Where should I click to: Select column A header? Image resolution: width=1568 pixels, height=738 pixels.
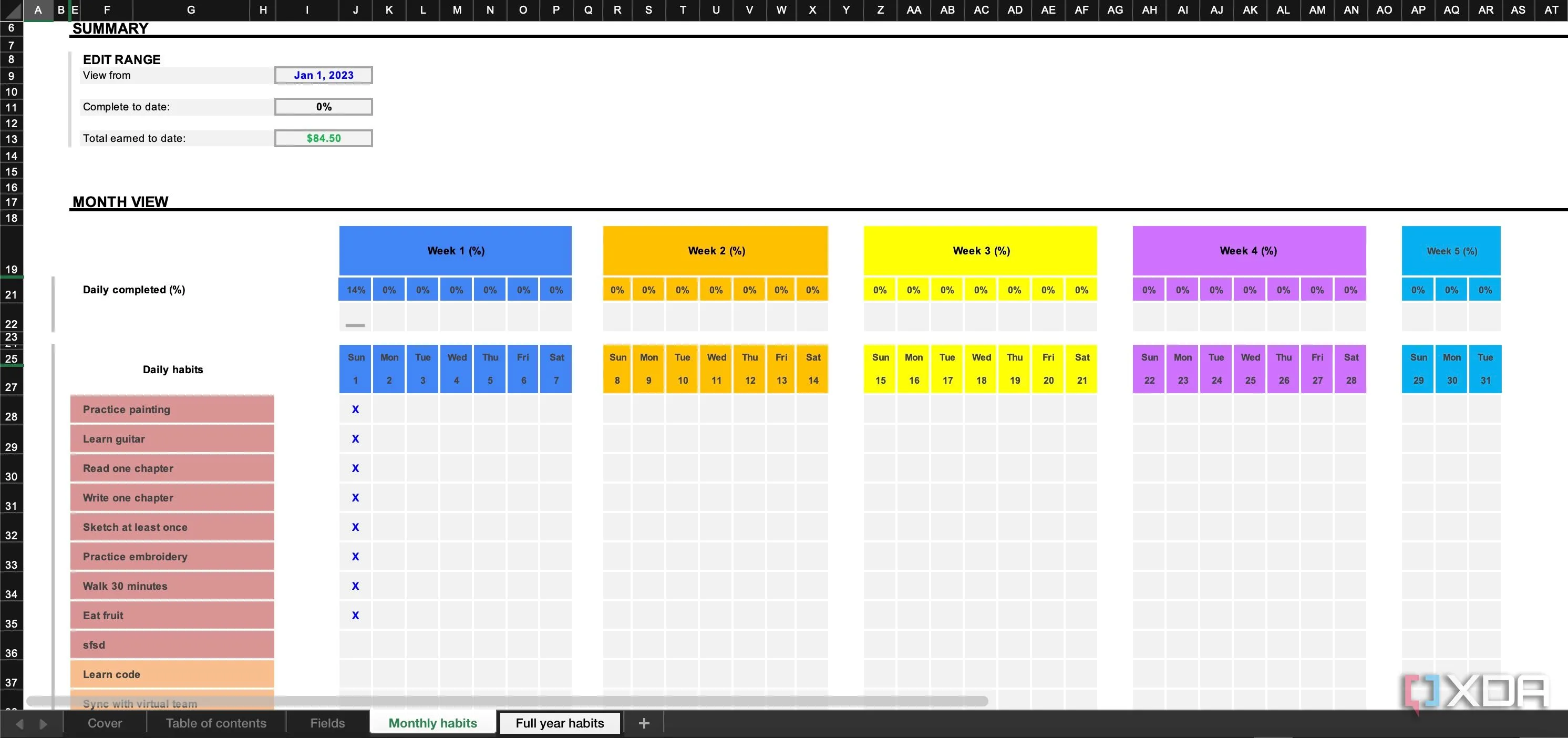point(38,10)
